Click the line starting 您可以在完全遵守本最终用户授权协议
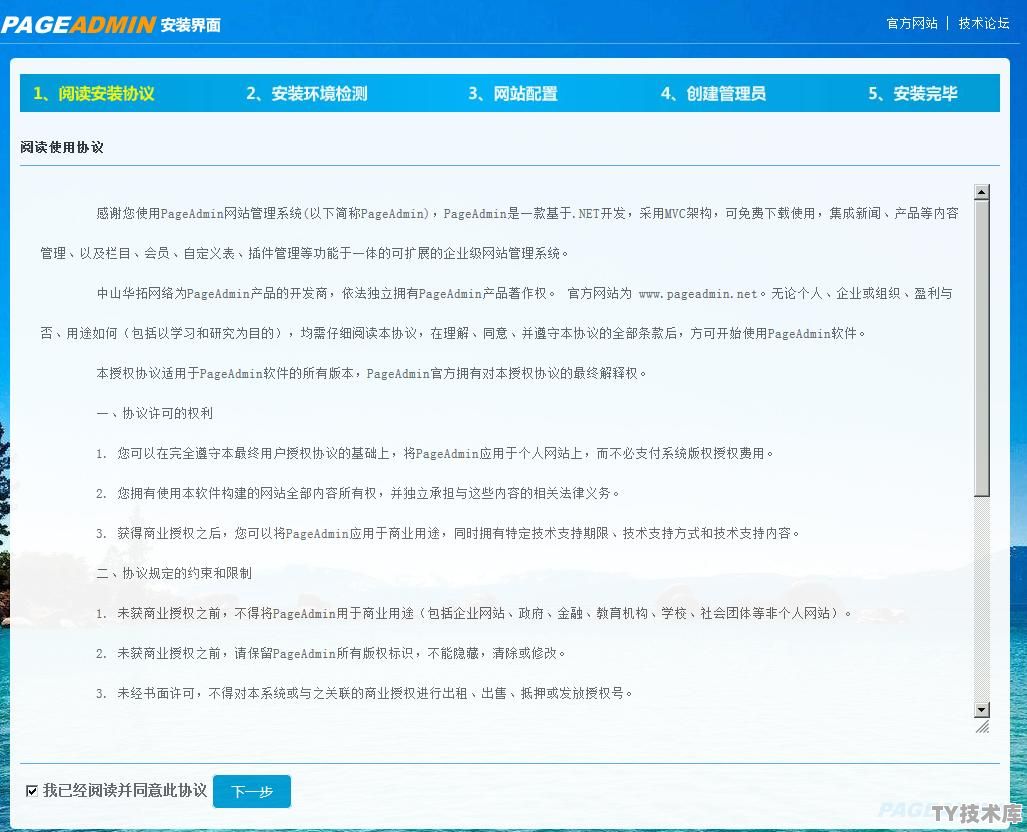 coord(435,453)
